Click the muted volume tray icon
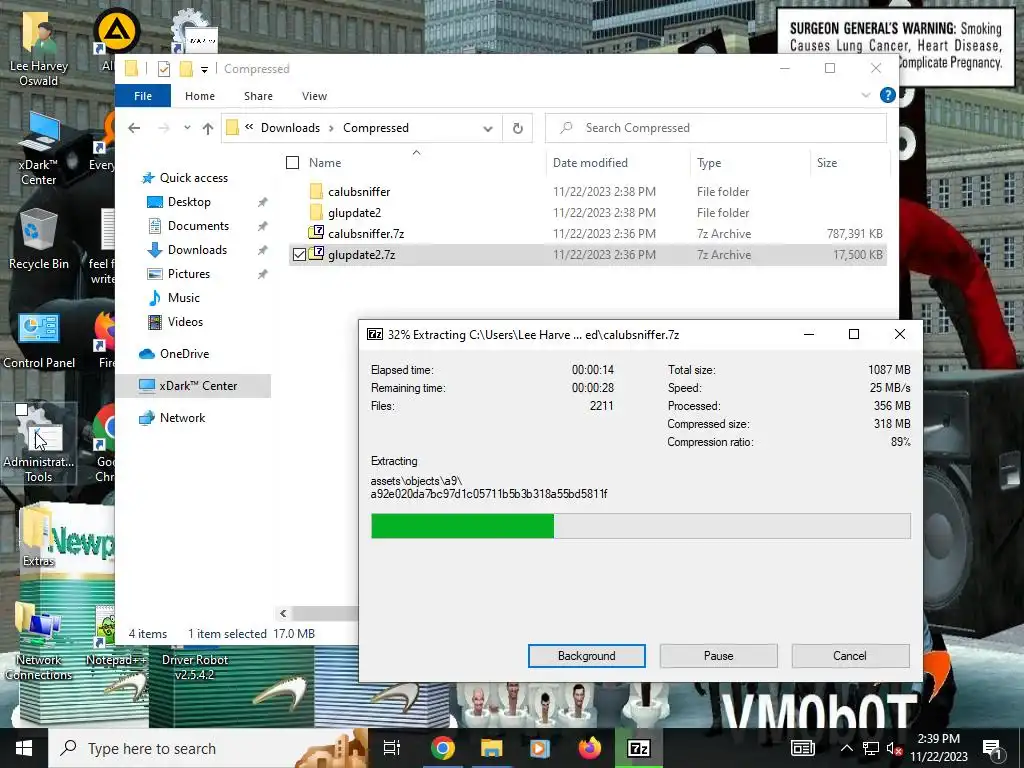Screen dimensions: 1024x768 click(x=894, y=748)
